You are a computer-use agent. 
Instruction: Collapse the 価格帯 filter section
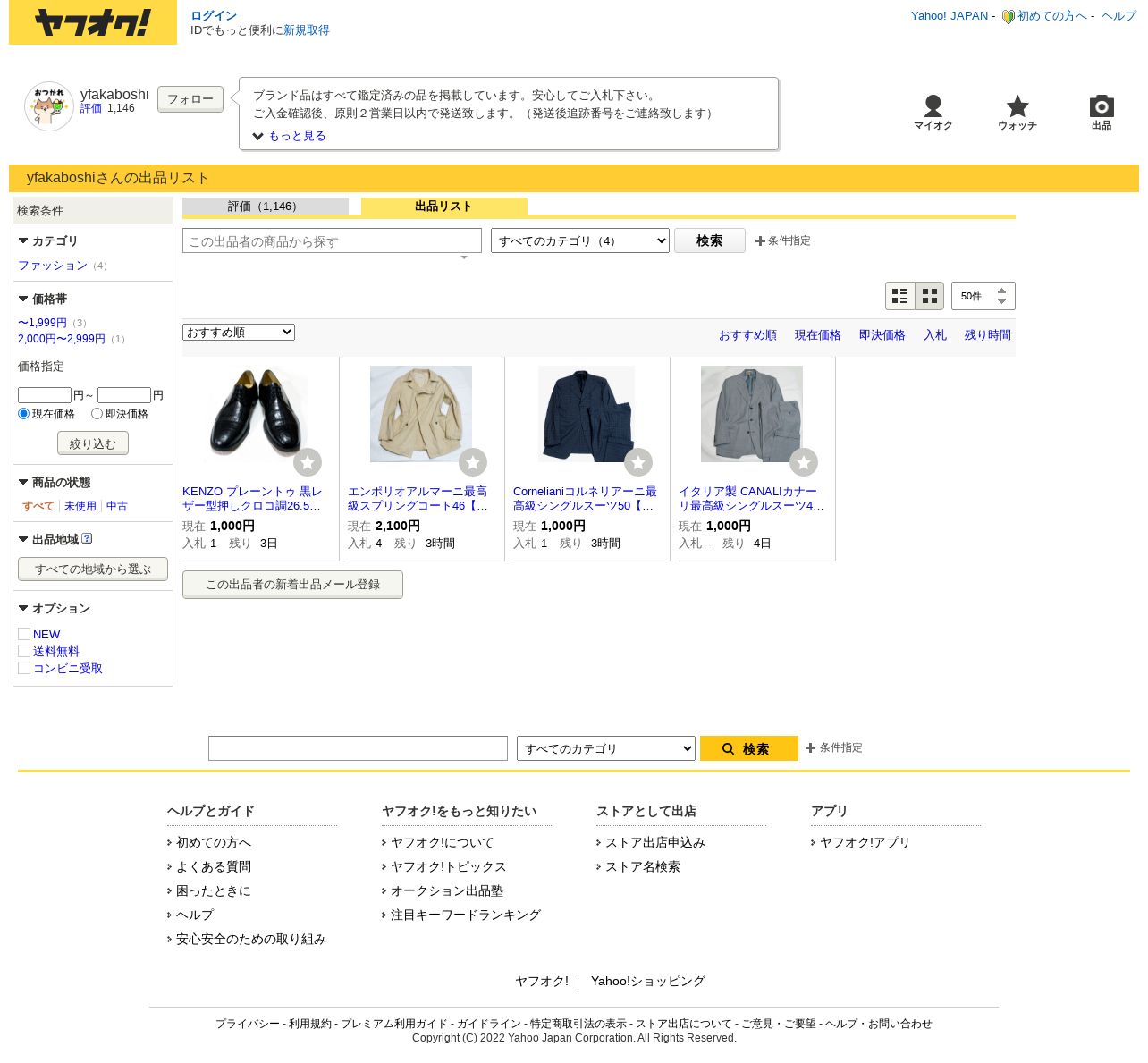tap(23, 299)
